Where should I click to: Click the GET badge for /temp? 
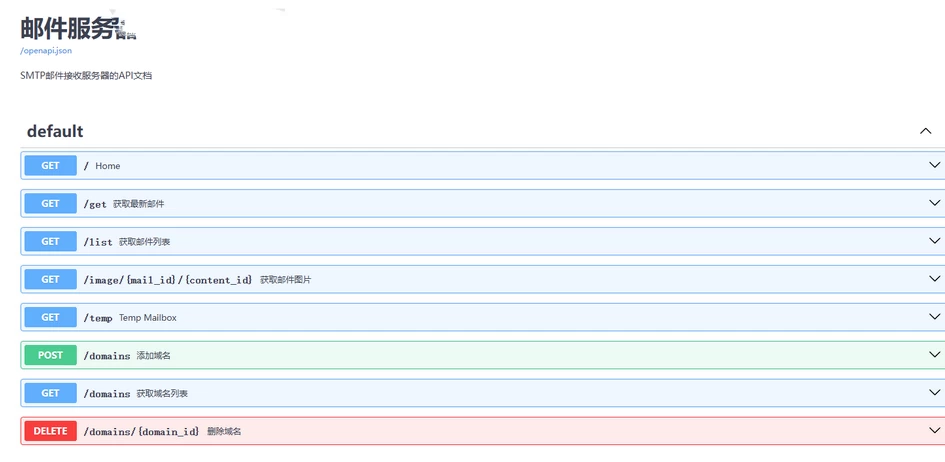(51, 318)
